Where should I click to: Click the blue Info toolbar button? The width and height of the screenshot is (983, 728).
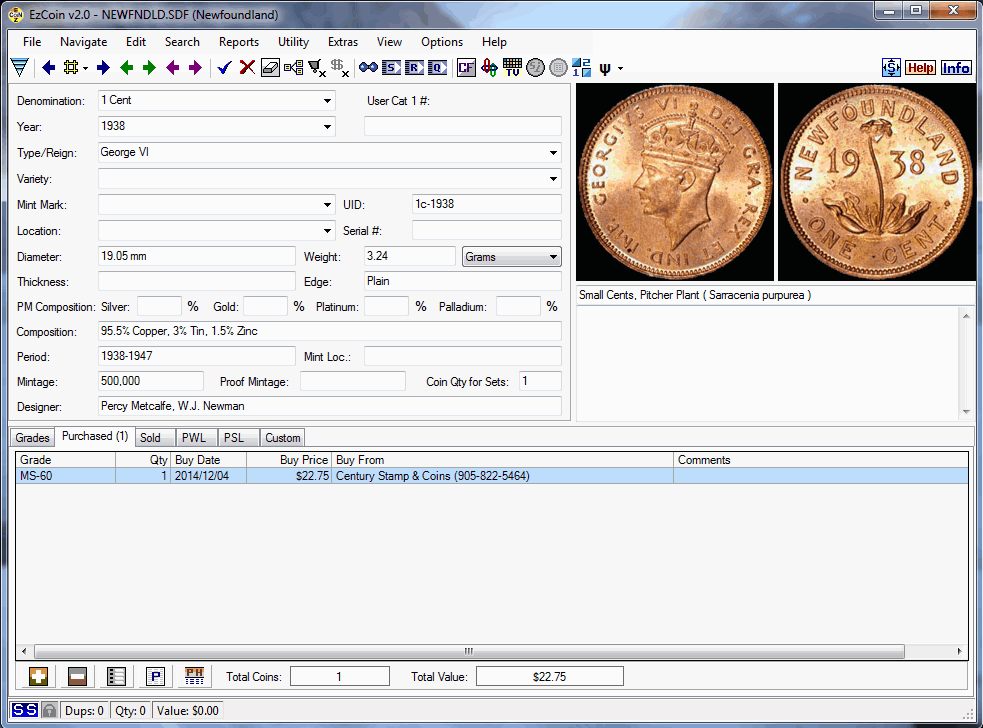pyautogui.click(x=956, y=68)
